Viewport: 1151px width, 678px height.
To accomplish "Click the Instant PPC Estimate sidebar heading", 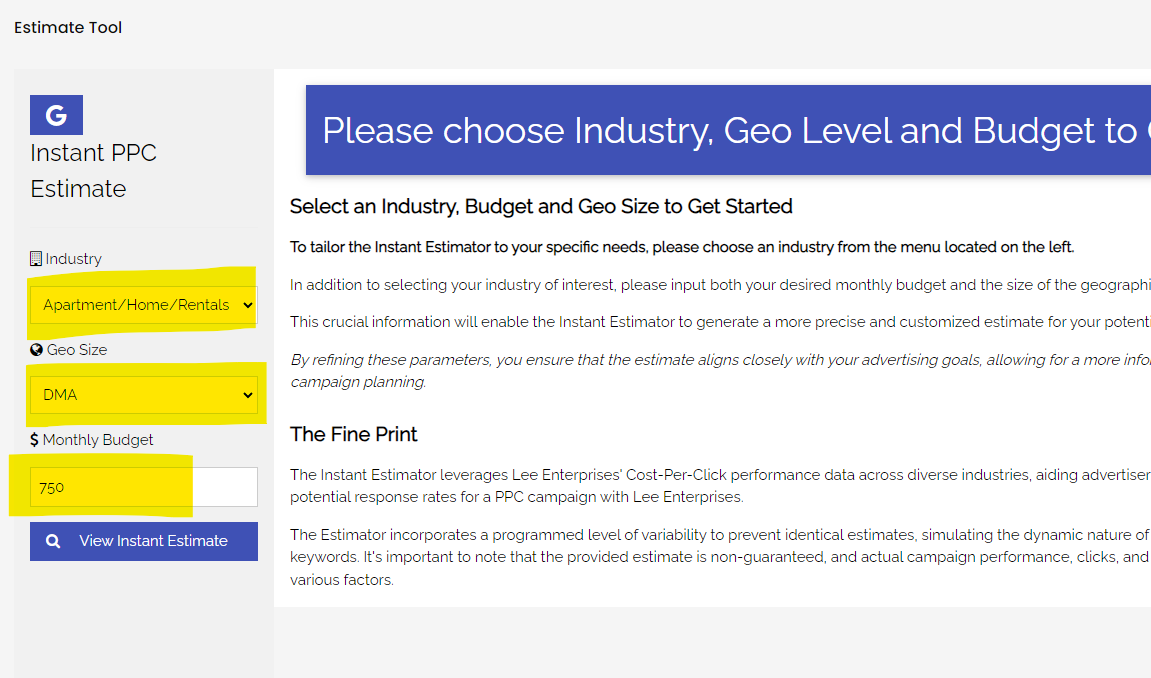I will point(93,171).
